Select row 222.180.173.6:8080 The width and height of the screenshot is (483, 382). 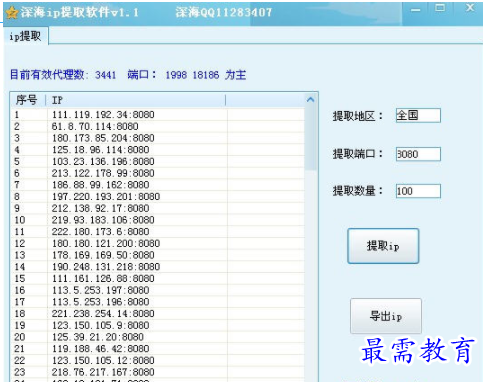(158, 232)
